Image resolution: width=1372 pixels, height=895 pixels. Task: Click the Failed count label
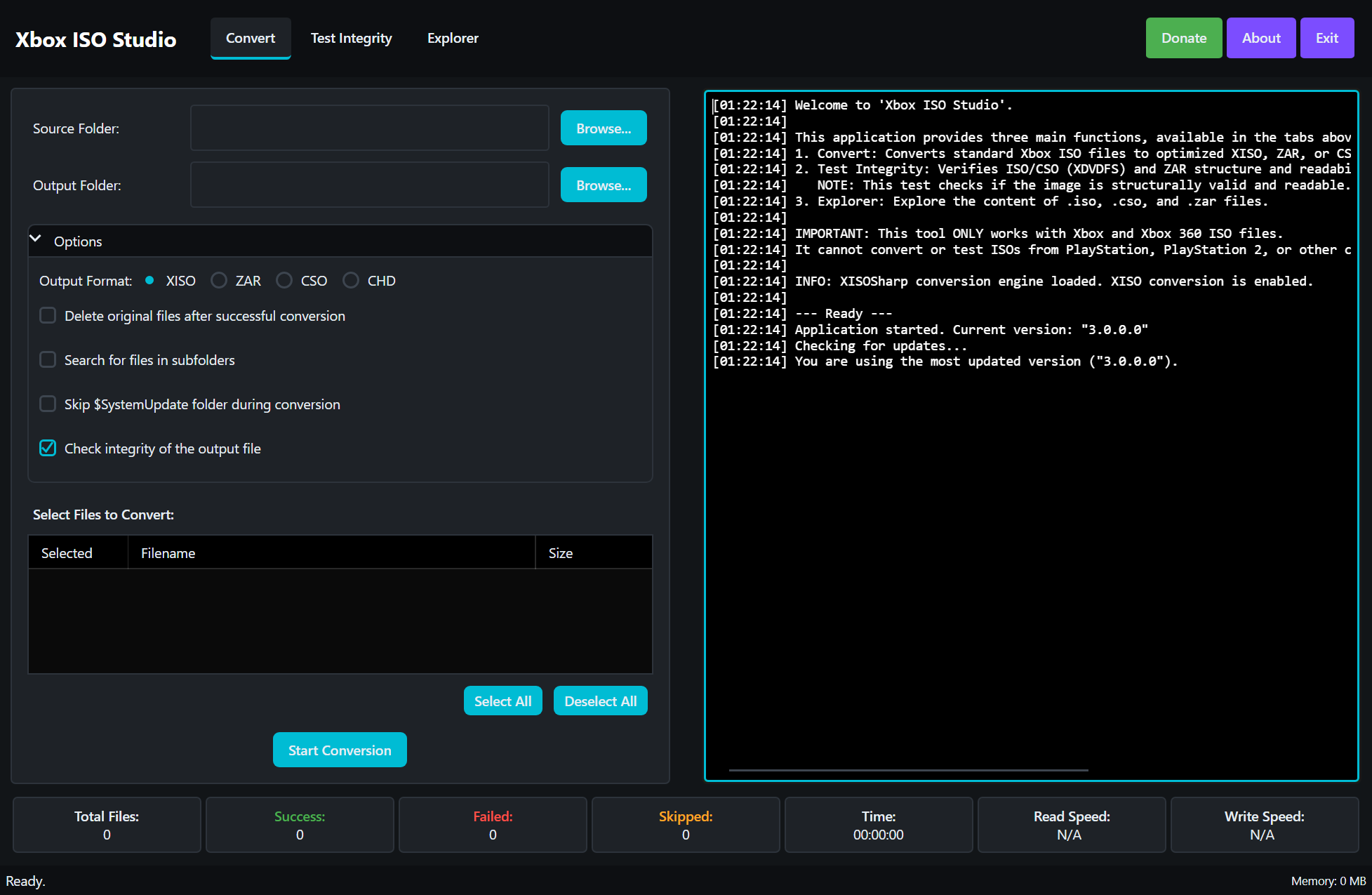tap(493, 816)
